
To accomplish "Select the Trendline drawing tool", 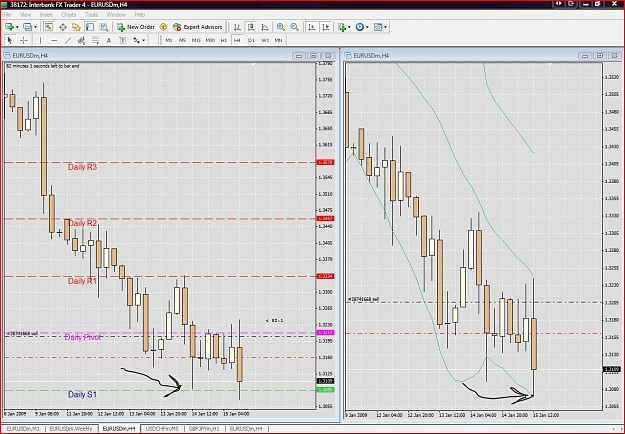I will 68,40.
